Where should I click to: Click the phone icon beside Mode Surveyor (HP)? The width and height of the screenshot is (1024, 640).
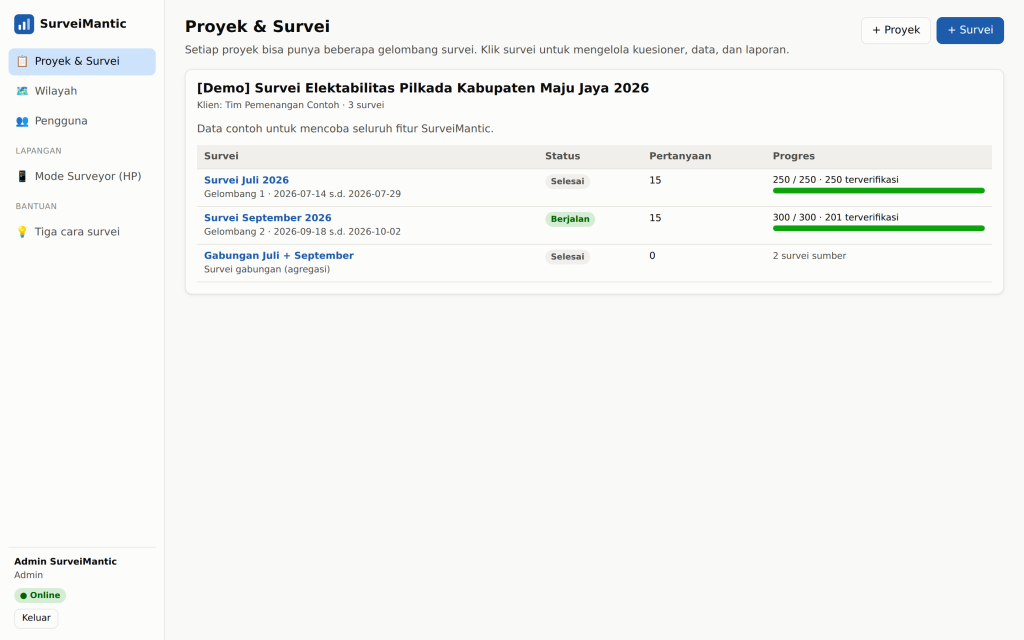coord(22,176)
